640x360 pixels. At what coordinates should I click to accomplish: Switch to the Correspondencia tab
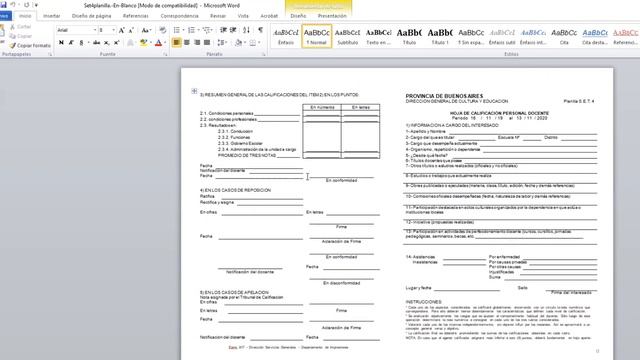click(179, 16)
